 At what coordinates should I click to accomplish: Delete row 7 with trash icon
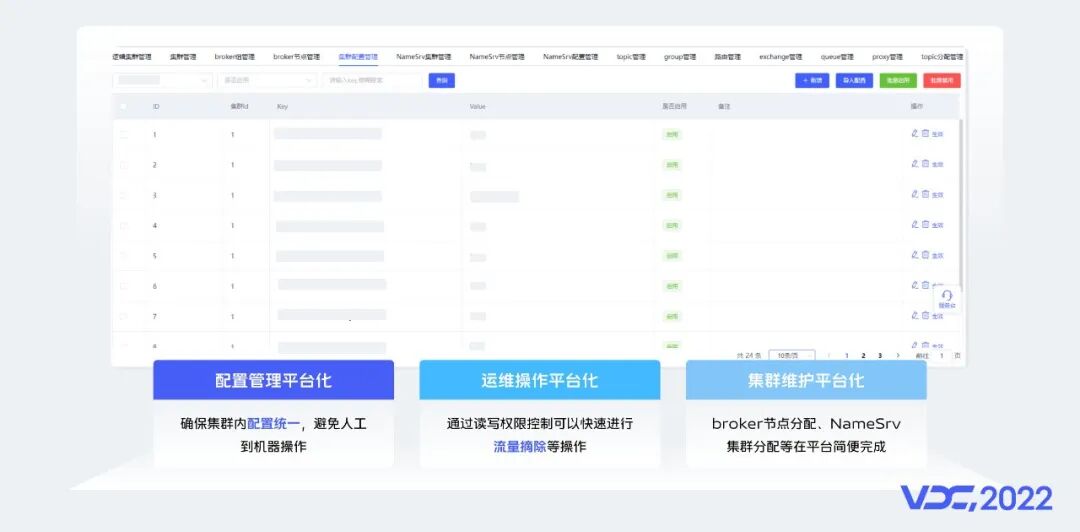click(x=925, y=316)
